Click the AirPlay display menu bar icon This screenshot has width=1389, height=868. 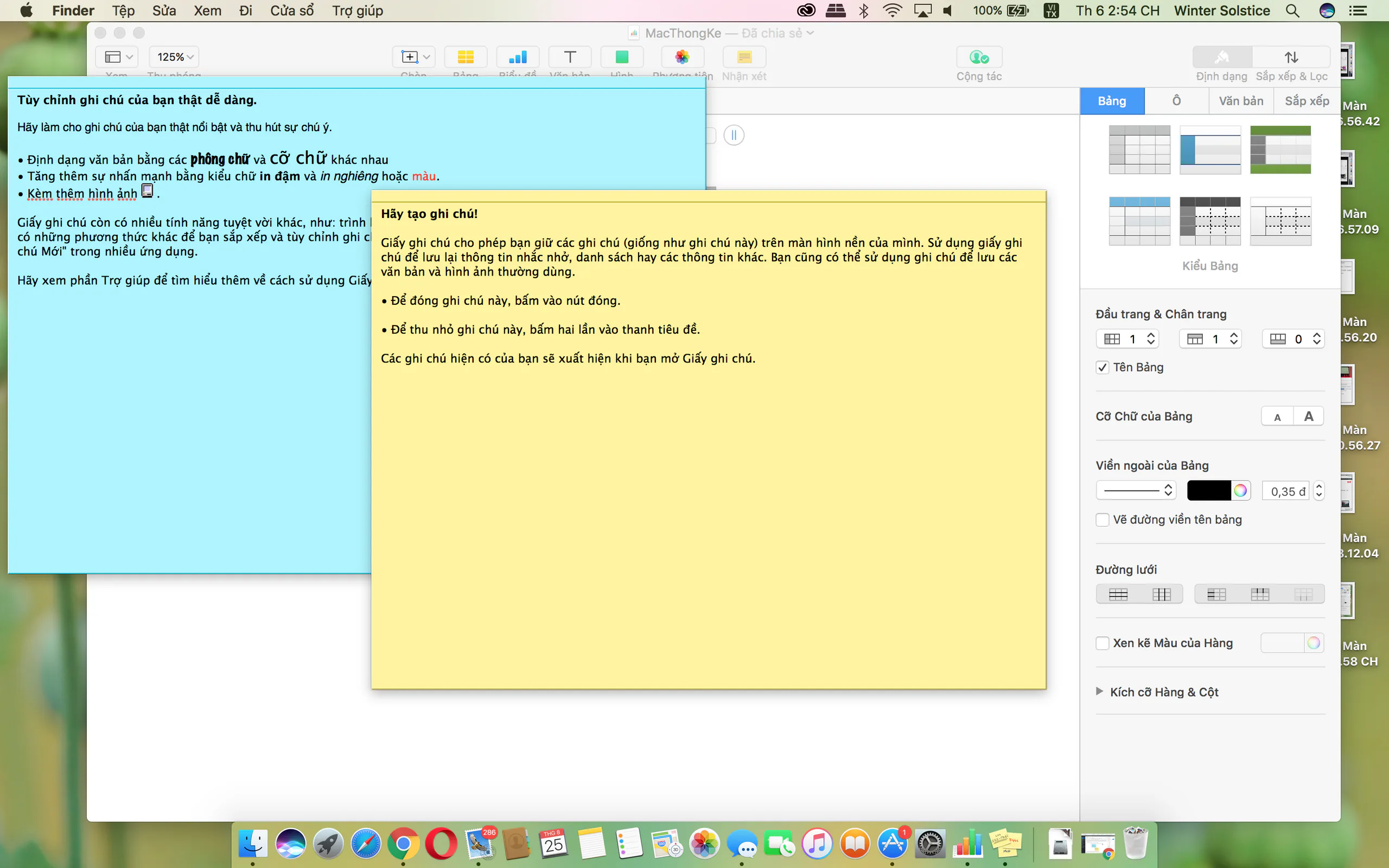point(923,10)
